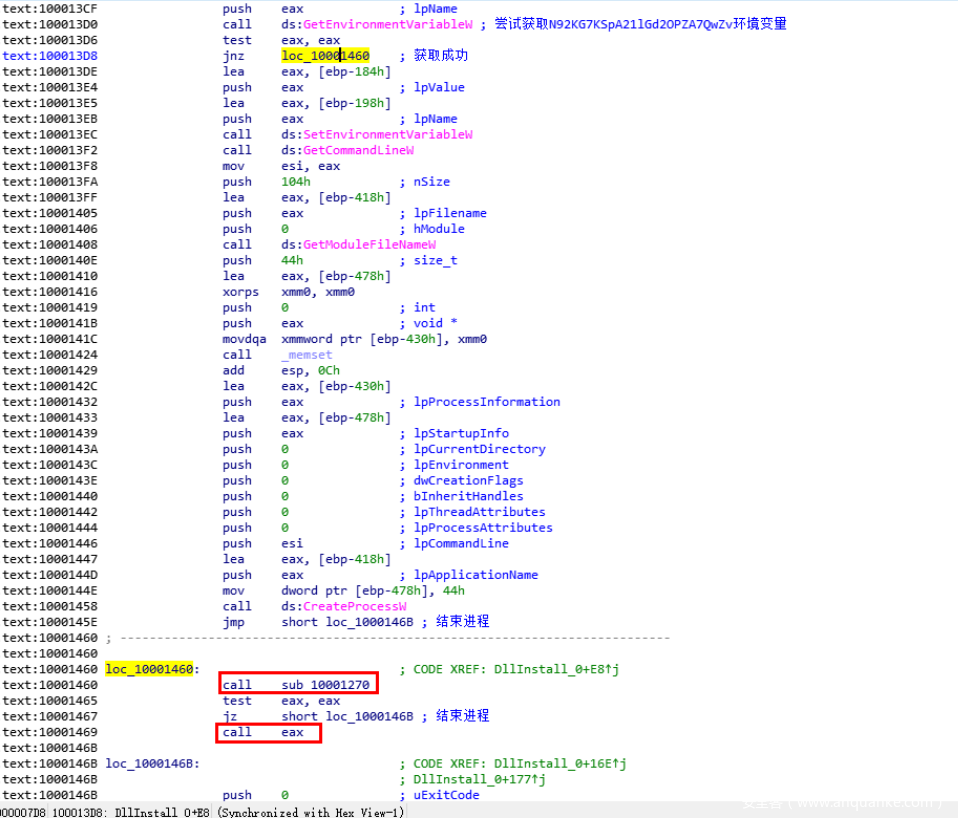Click the highlighted loc_10001460 jnz target

[325, 55]
